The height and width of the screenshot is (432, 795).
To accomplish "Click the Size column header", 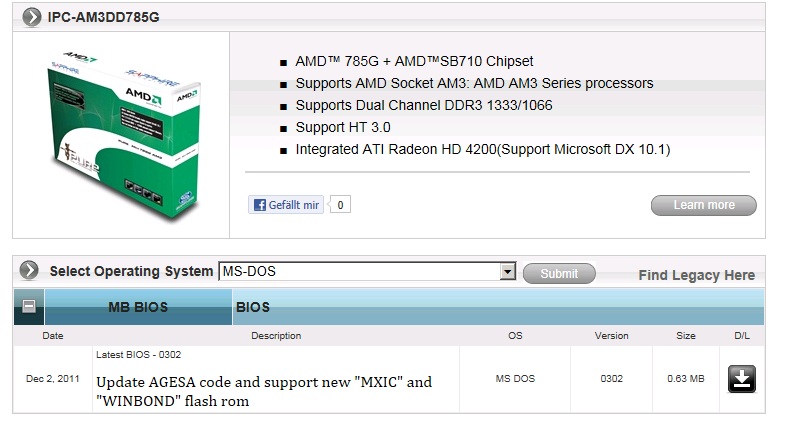I will pos(685,336).
